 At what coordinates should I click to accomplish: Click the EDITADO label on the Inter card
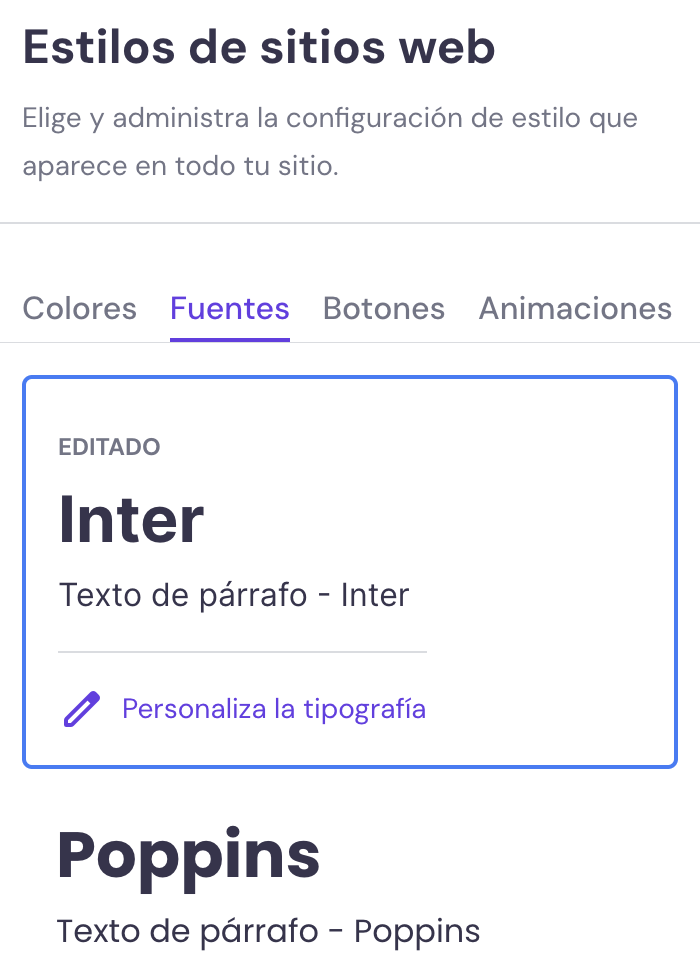(x=110, y=447)
